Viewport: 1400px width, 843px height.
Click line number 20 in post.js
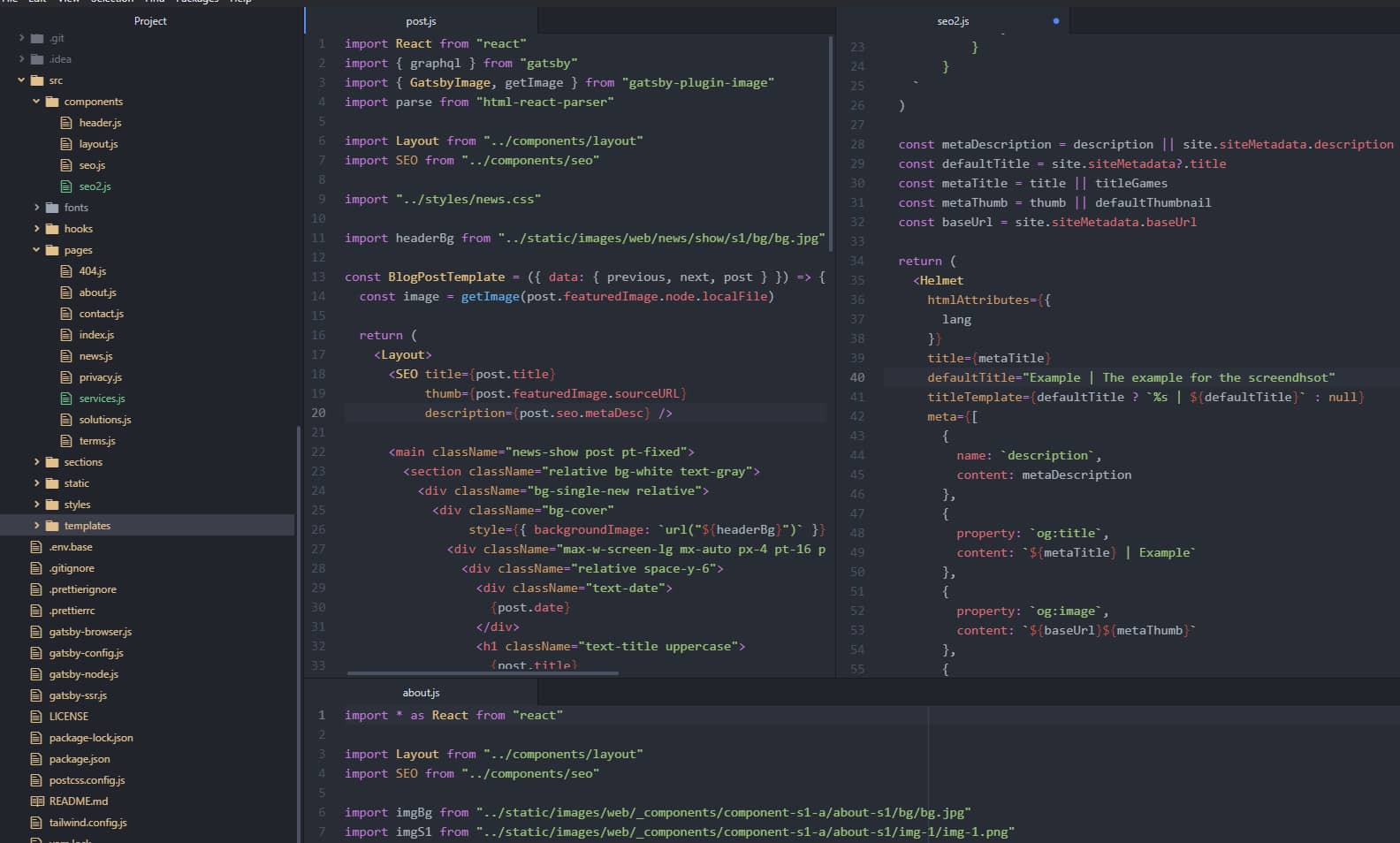click(318, 413)
